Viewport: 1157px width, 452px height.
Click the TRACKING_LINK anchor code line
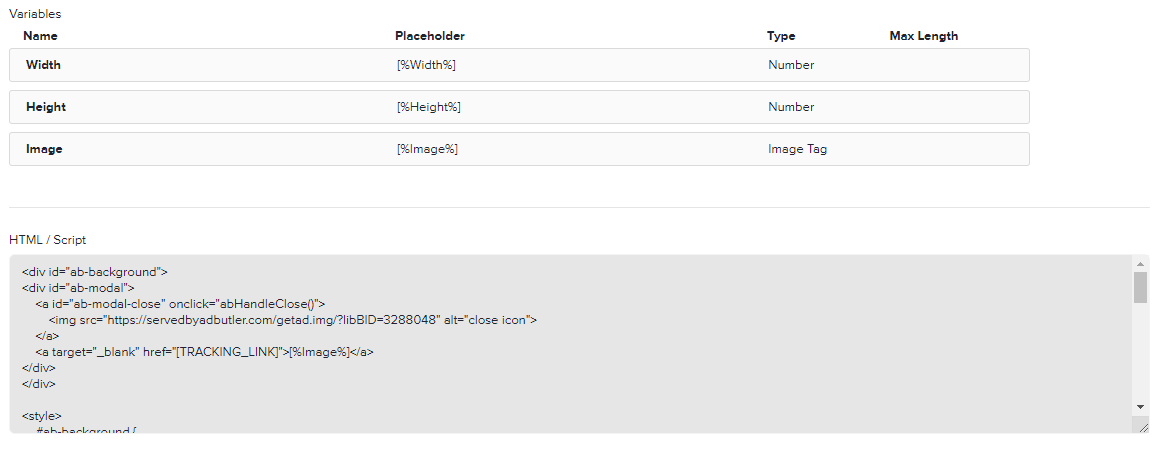tap(204, 352)
